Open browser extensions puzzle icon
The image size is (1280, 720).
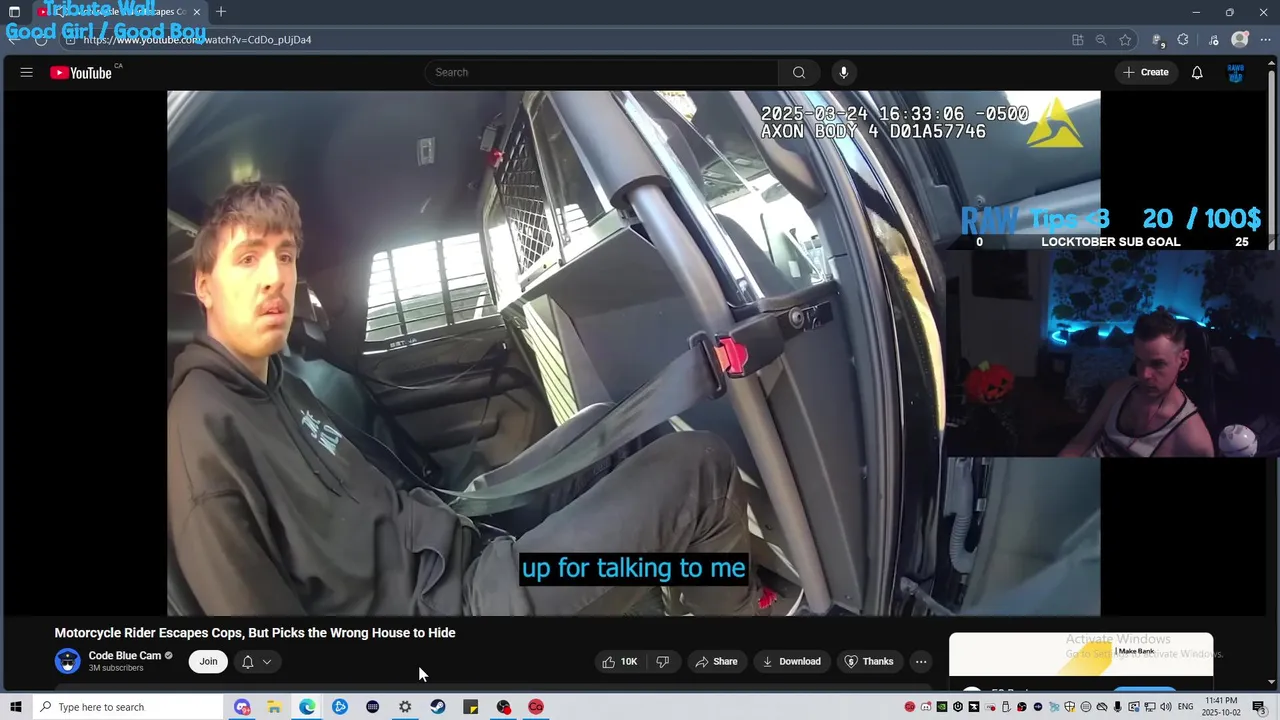click(1183, 40)
